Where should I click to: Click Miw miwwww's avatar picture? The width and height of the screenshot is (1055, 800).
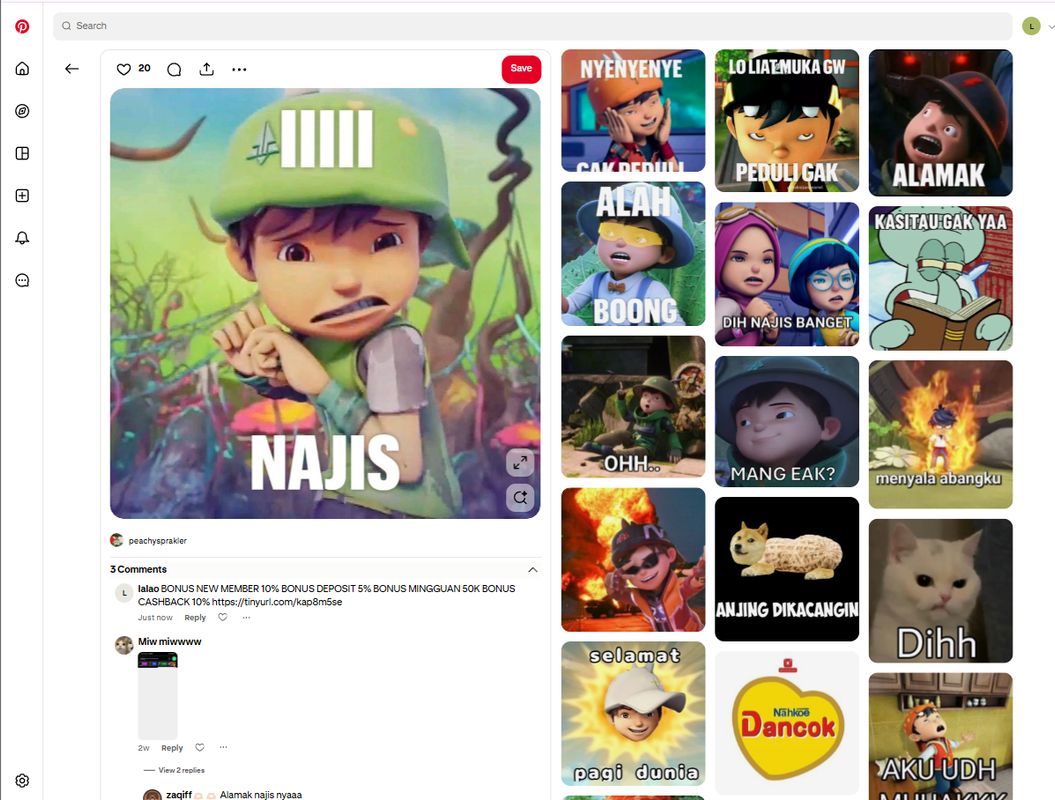124,645
